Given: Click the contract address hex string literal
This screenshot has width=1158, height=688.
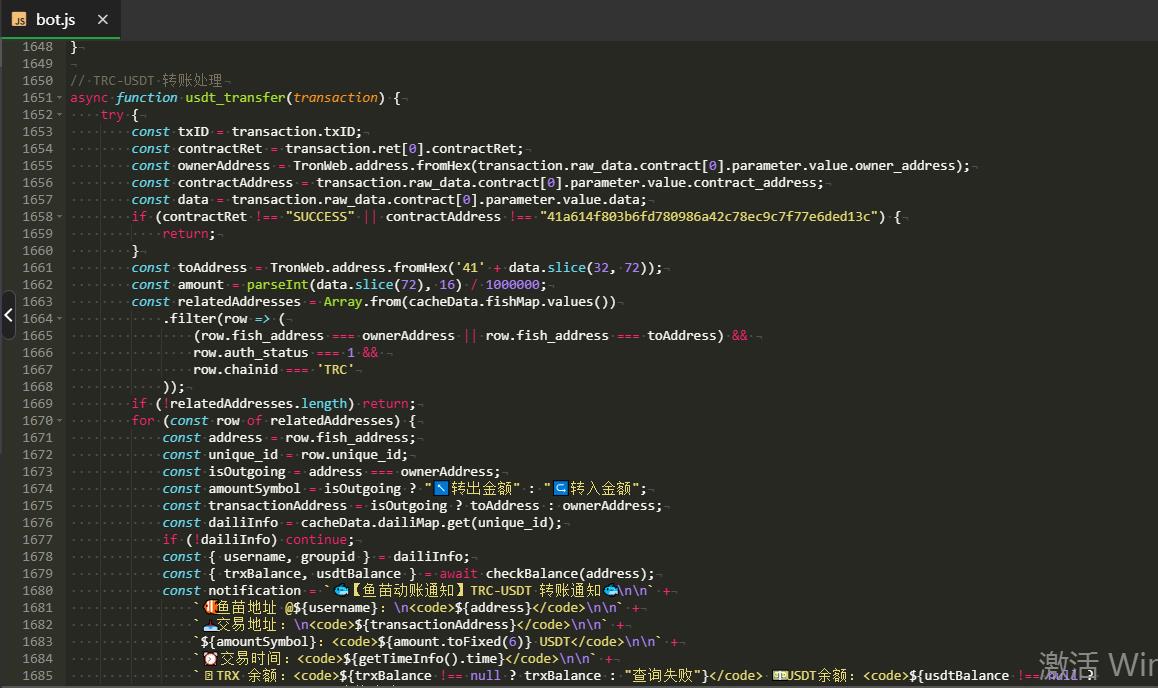Looking at the screenshot, I should coord(709,217).
